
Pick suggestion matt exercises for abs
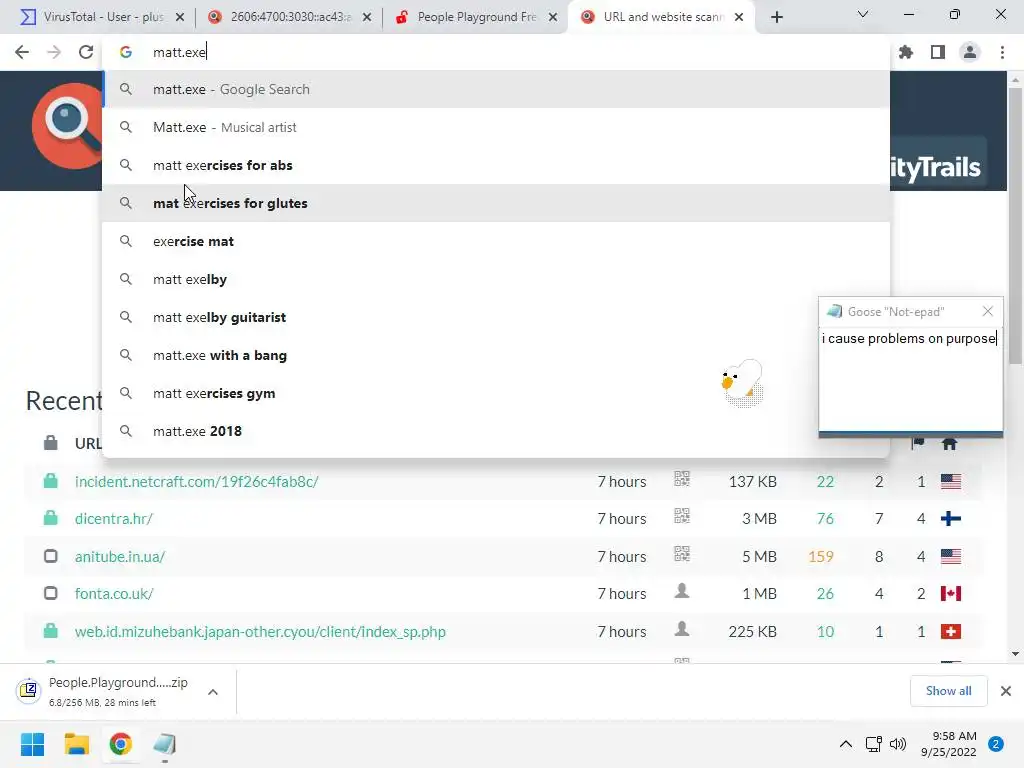[x=496, y=165]
